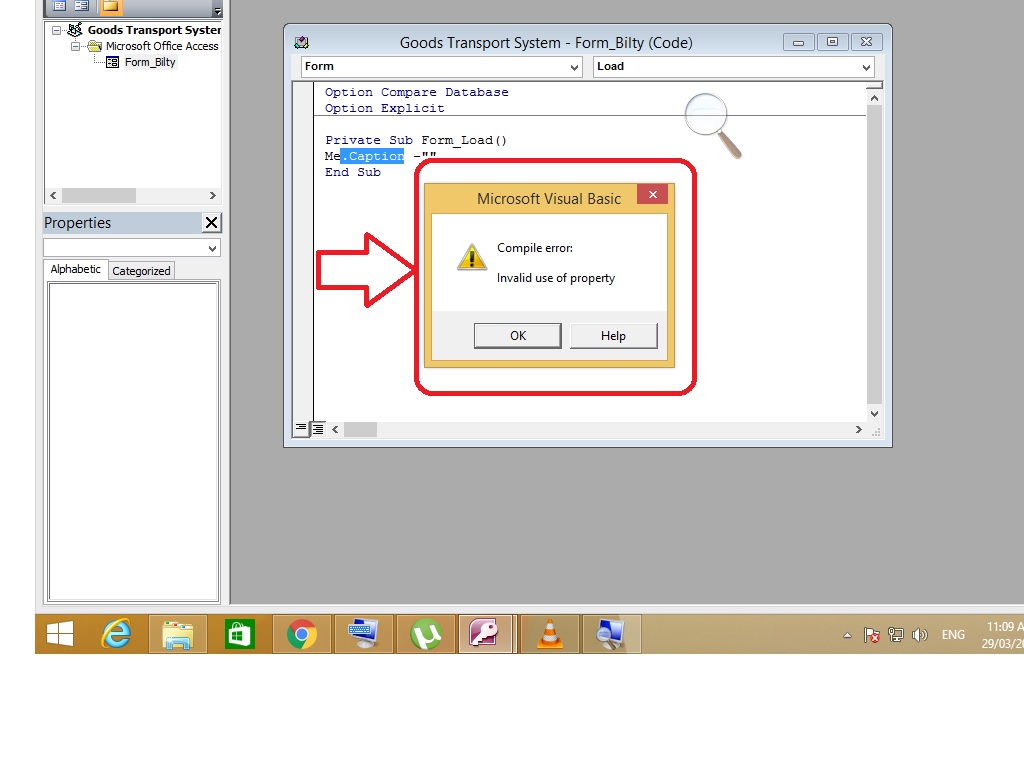Click the 'End Sub' code line
Screen dimensions: 1024x768
pyautogui.click(x=353, y=172)
